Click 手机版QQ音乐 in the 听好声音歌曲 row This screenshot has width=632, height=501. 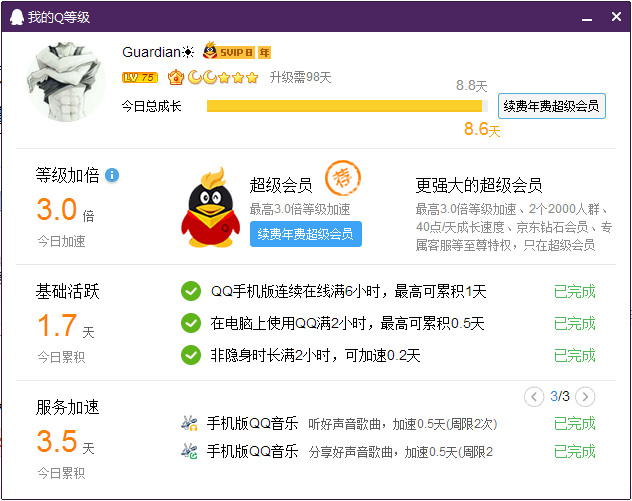tap(252, 424)
